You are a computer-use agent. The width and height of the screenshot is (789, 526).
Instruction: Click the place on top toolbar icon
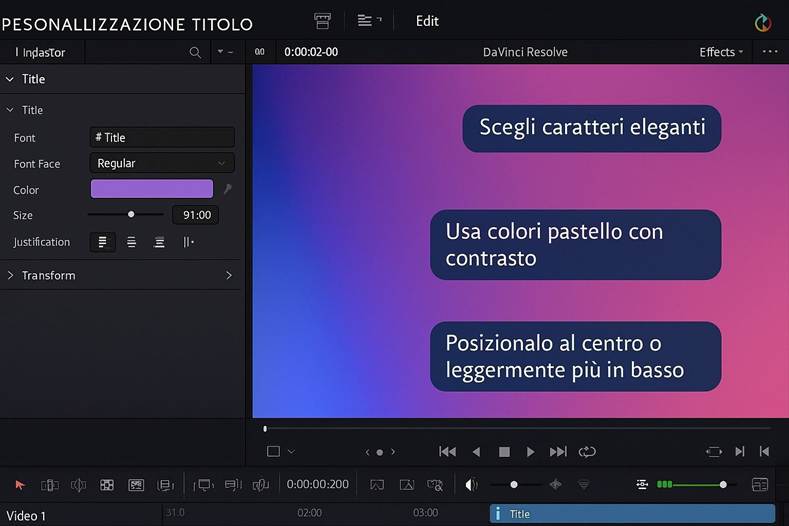point(233,485)
